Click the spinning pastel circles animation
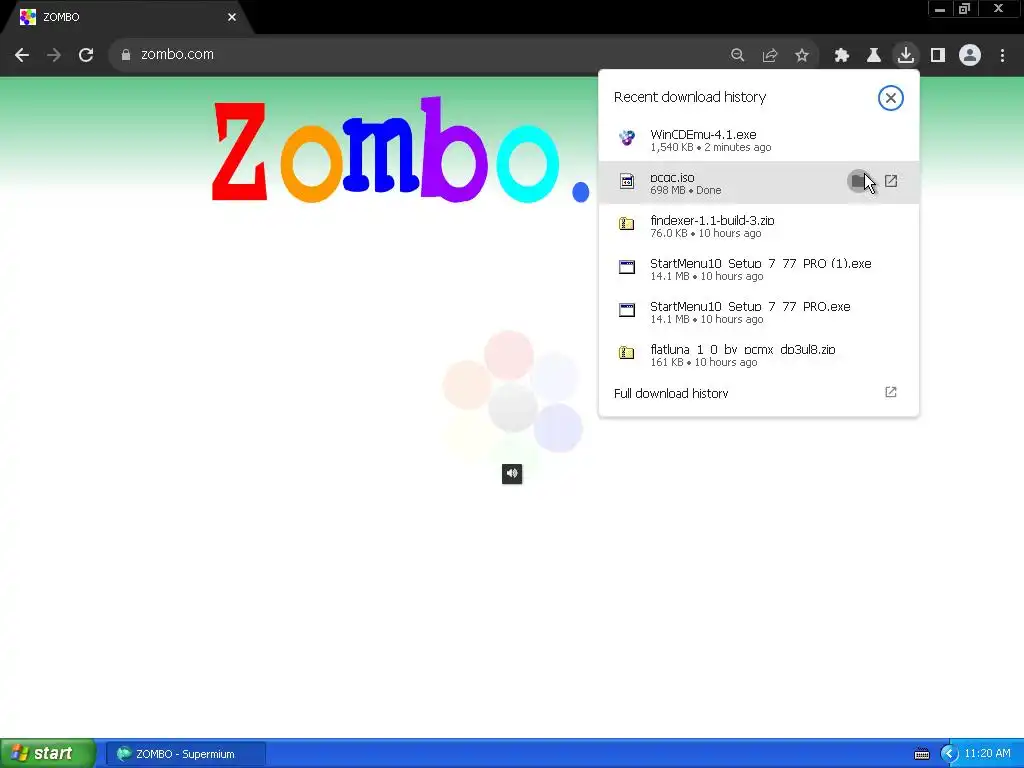1024x768 pixels. (513, 398)
